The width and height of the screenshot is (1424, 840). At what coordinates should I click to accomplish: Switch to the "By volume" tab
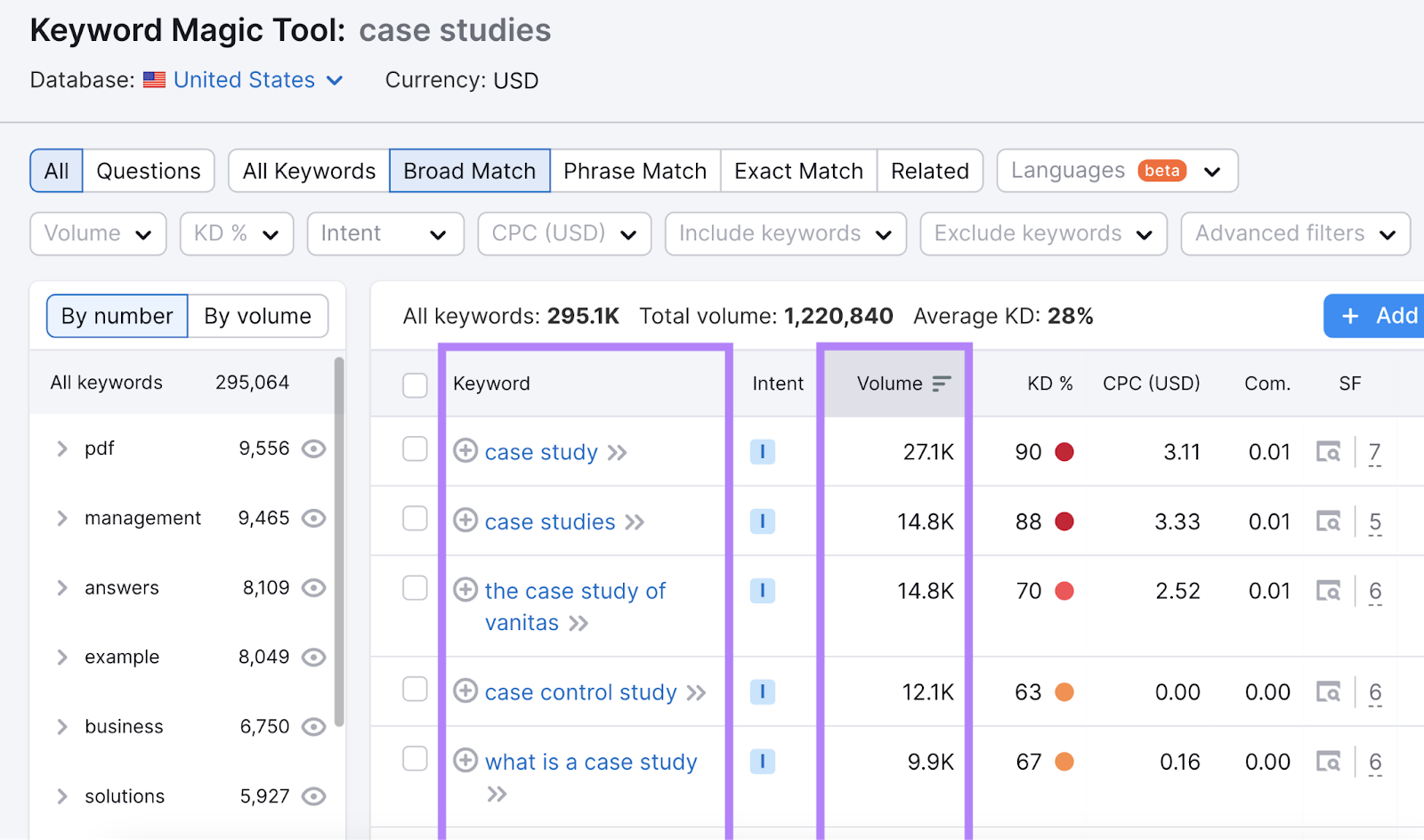tap(257, 315)
